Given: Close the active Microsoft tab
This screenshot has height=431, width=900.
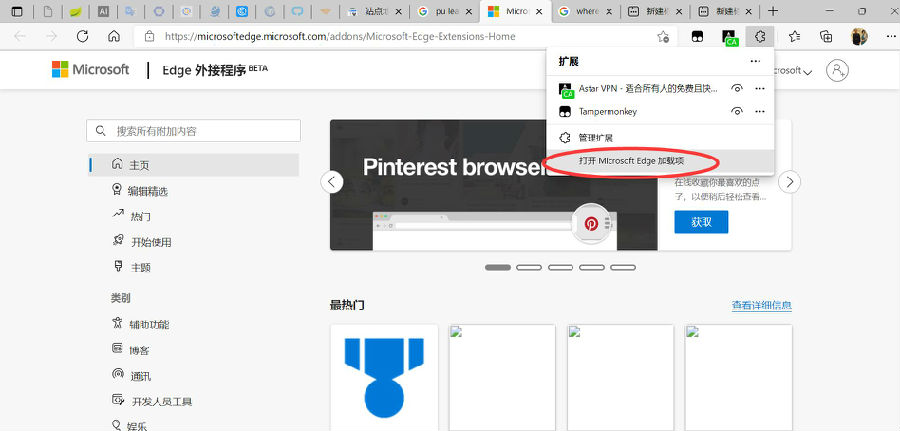Looking at the screenshot, I should 538,11.
